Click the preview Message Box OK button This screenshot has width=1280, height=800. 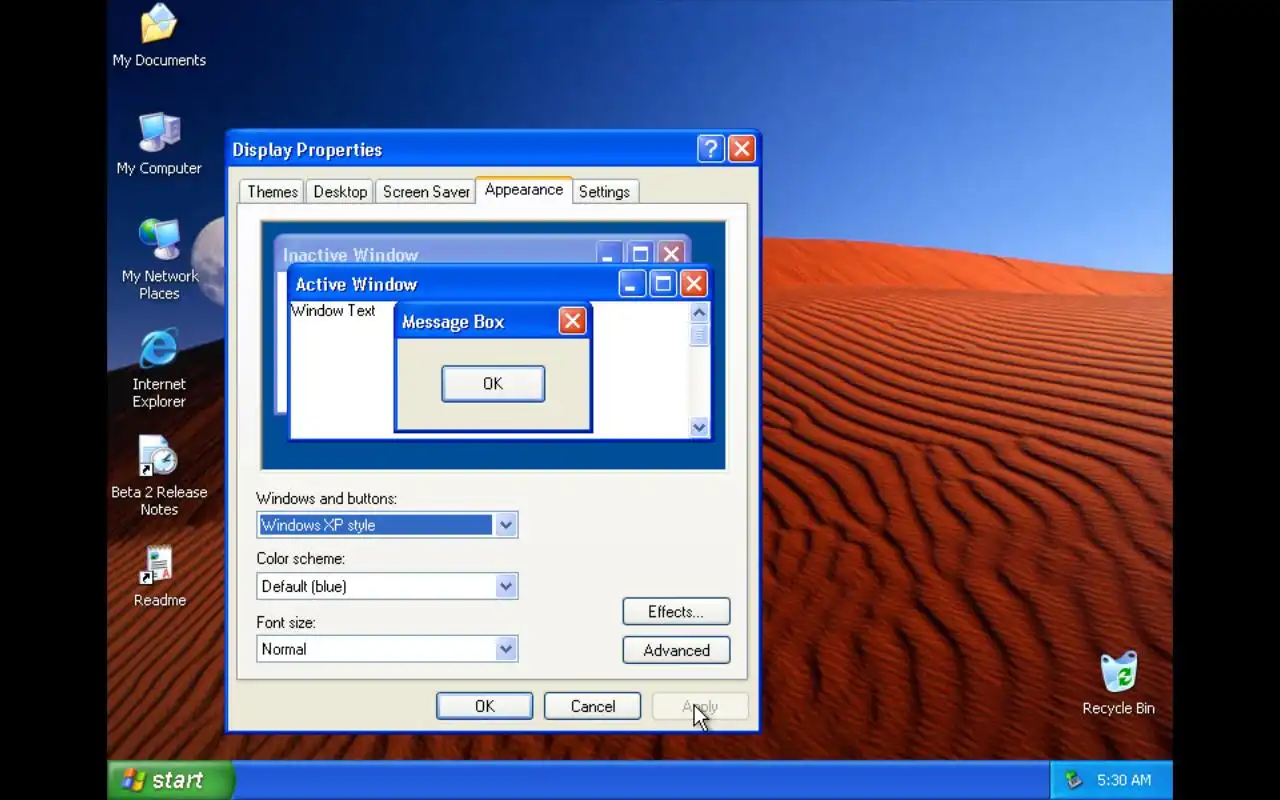click(493, 384)
